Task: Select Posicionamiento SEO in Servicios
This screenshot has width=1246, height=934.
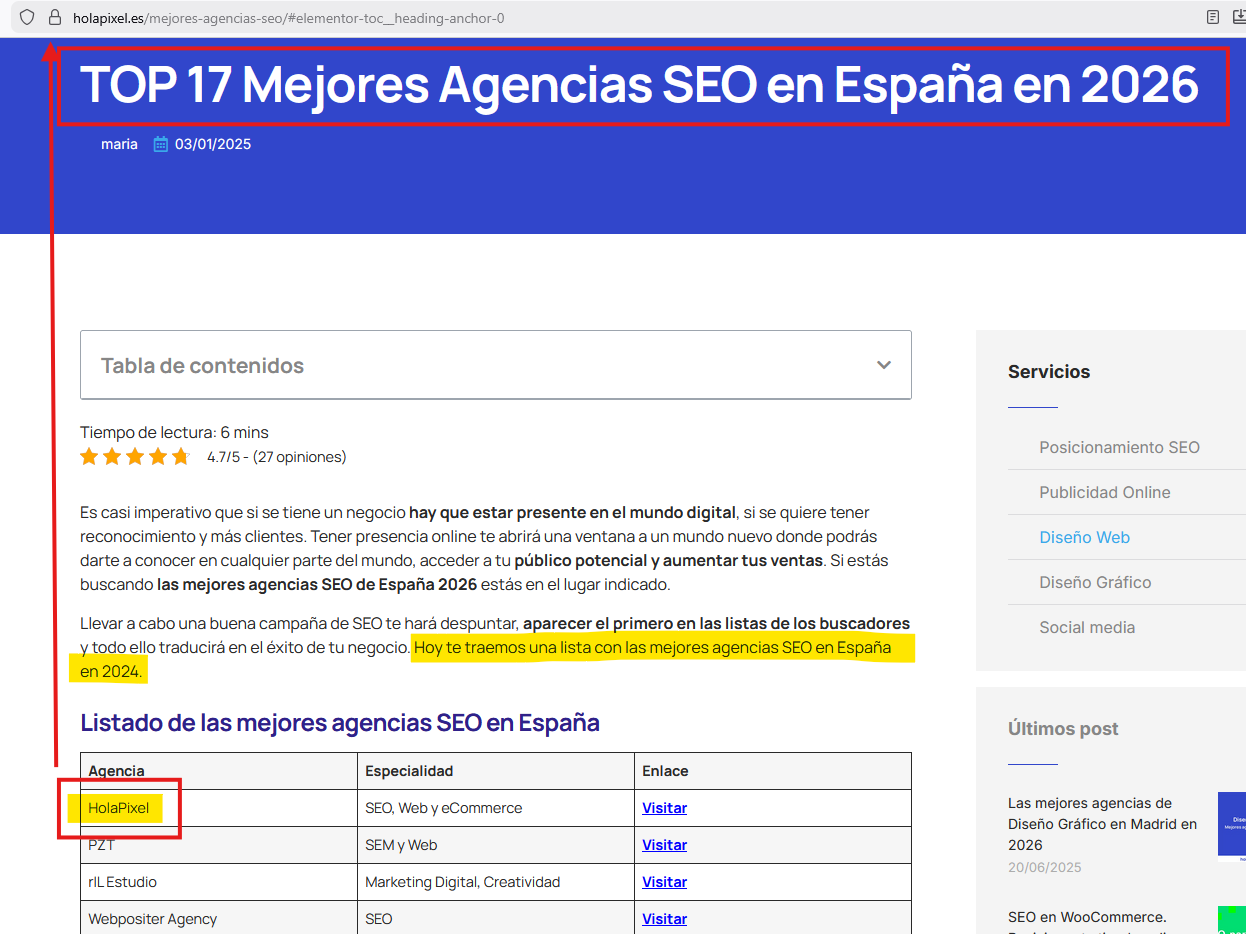Action: 1119,447
